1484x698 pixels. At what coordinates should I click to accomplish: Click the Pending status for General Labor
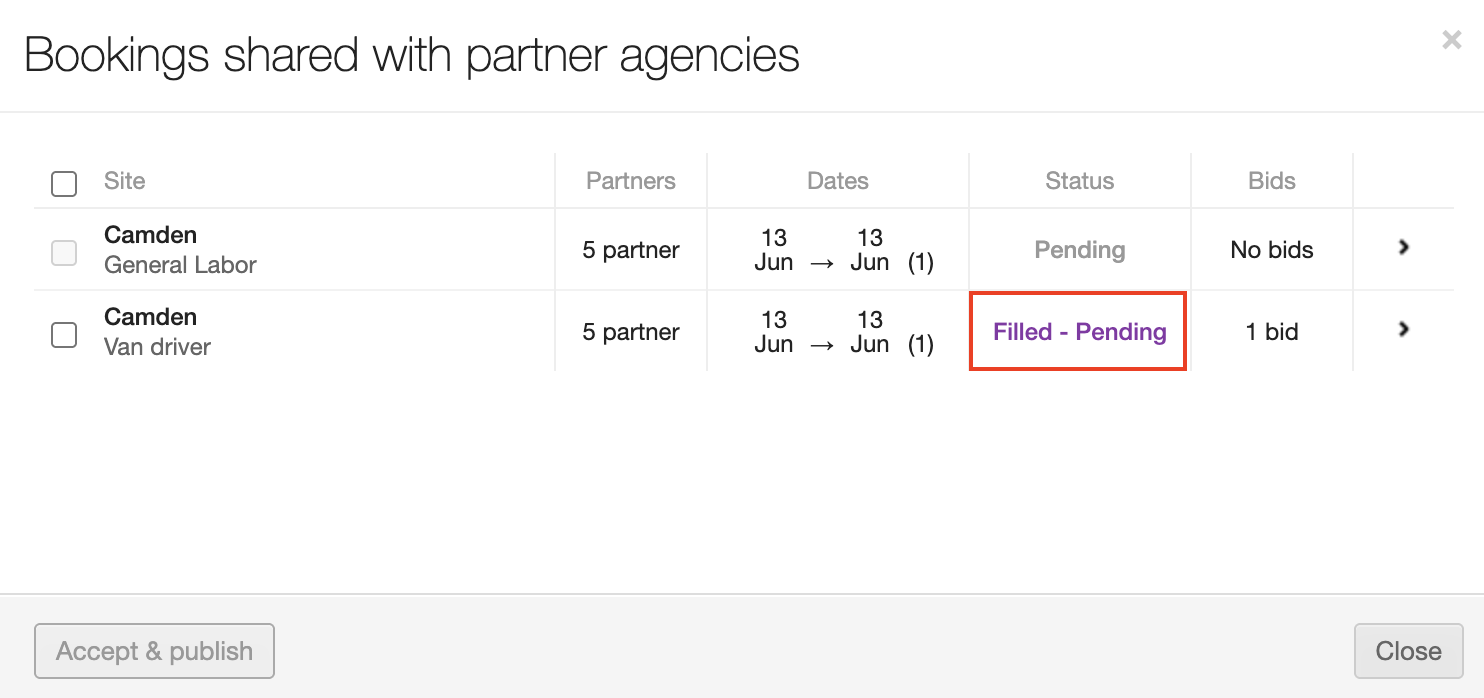coord(1080,250)
